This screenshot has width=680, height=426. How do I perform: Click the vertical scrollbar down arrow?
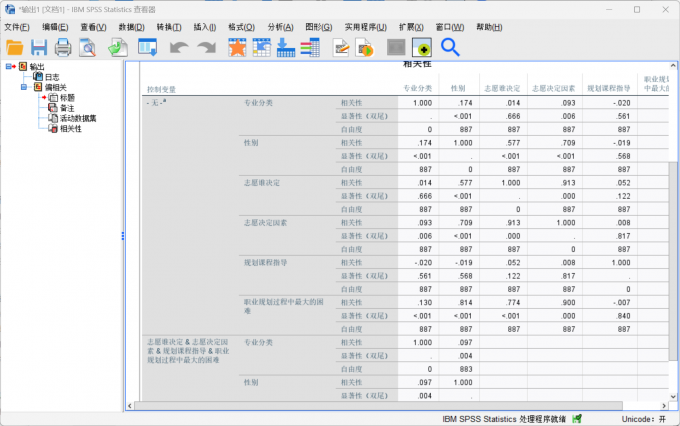pyautogui.click(x=673, y=396)
